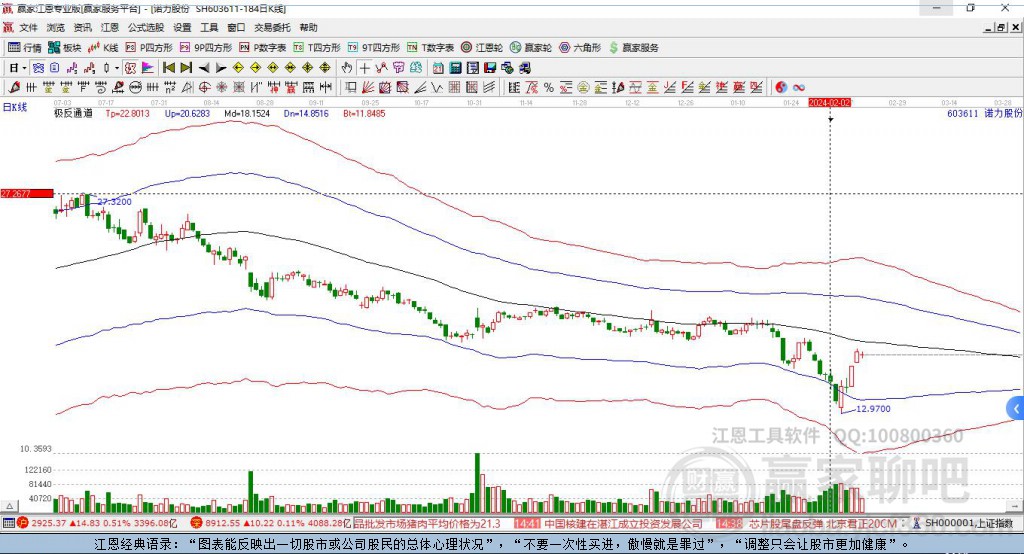The height and width of the screenshot is (554, 1024).
Task: Open the 交易委托 menu
Action: click(x=272, y=27)
